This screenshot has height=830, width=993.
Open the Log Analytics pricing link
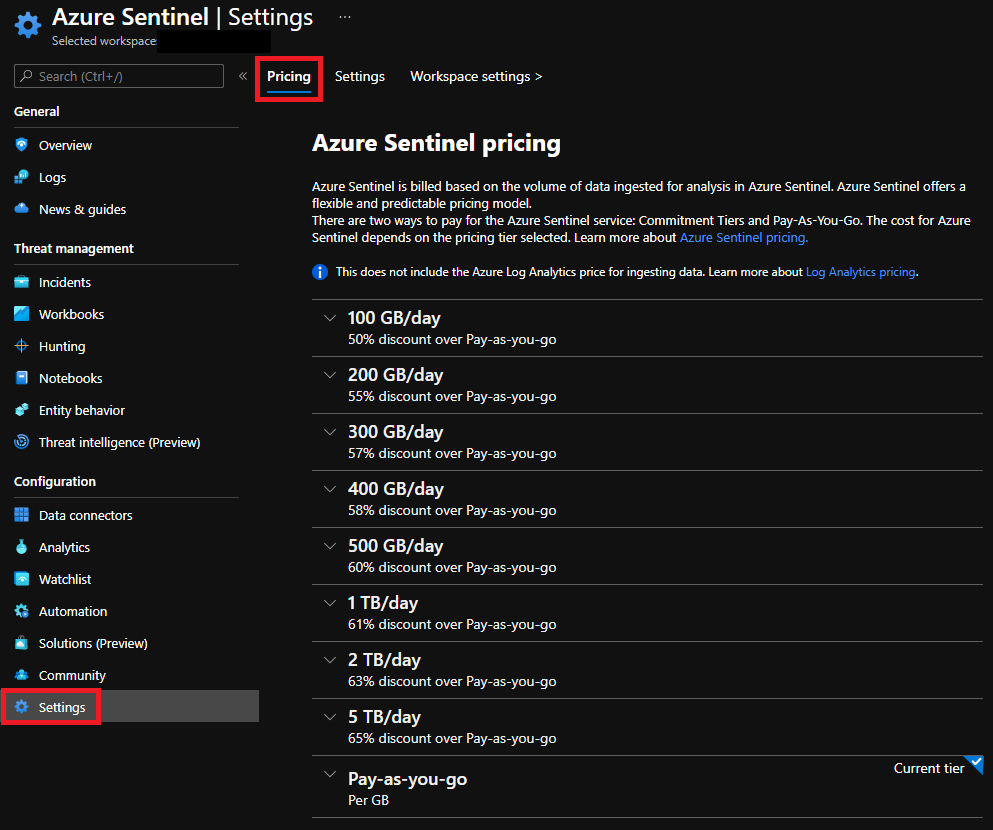coord(861,272)
